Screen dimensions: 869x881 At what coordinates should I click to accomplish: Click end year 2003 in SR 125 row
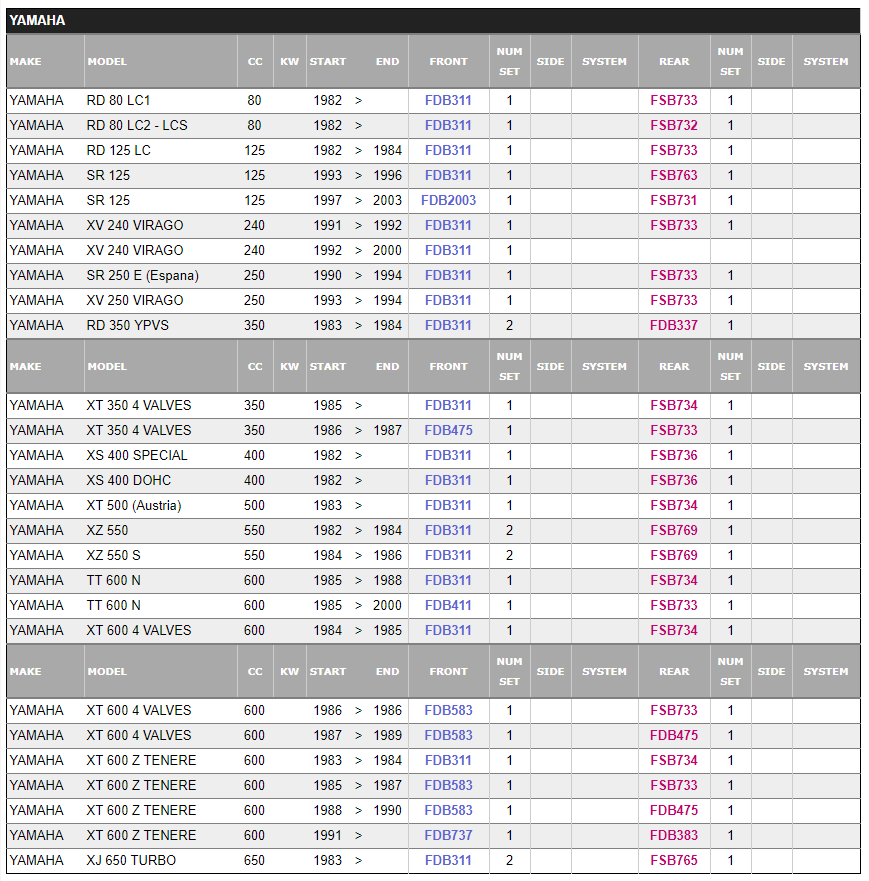coord(388,201)
